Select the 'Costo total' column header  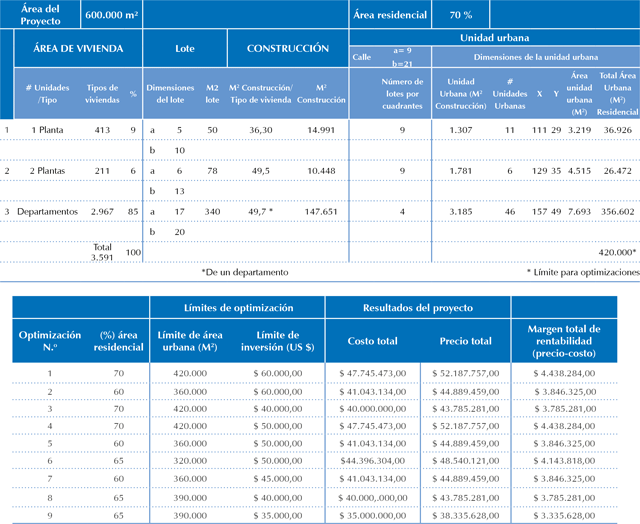tap(372, 341)
